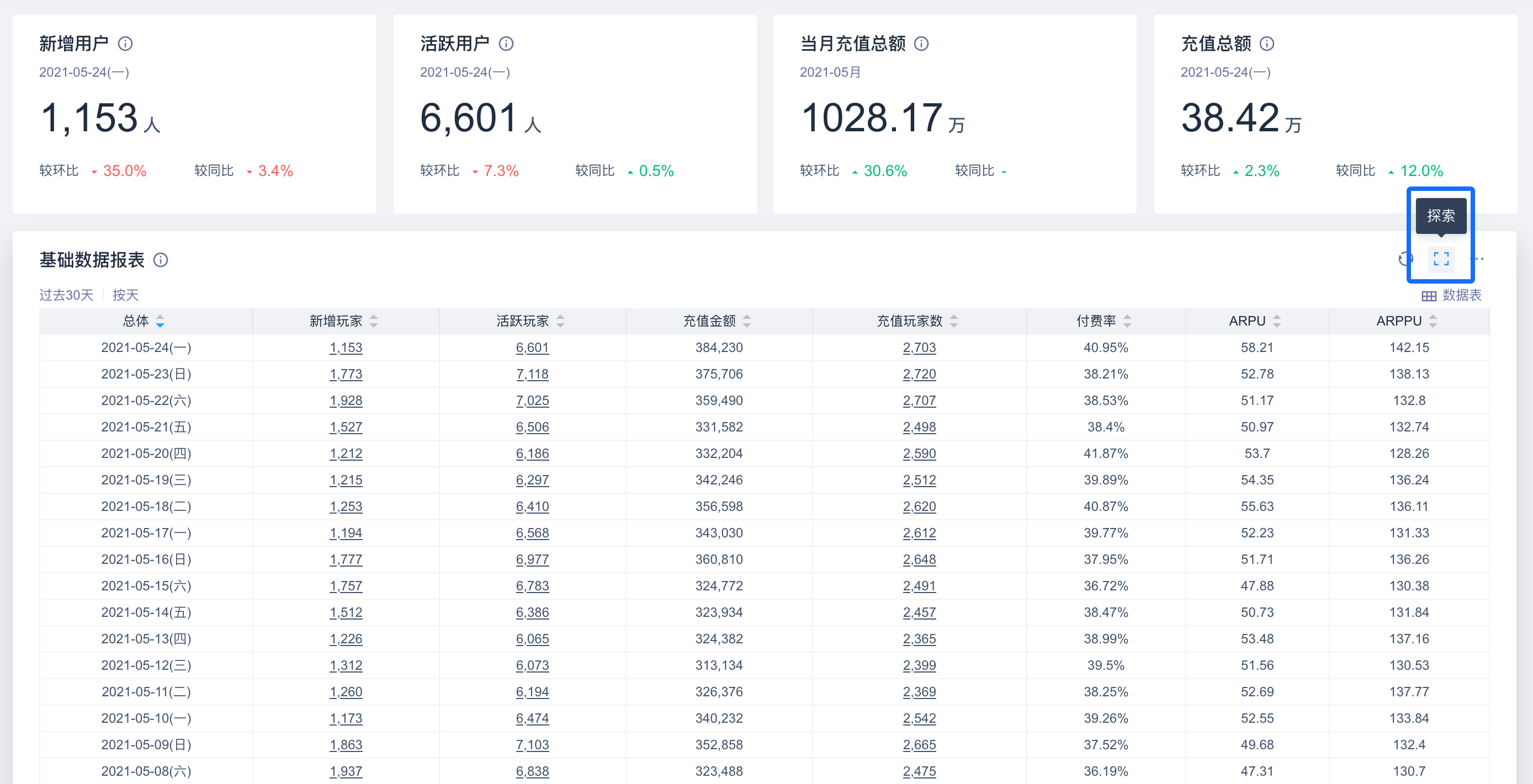Screen dimensions: 1533x784
Task: Sort by the 充值金额 column arrows
Action: (747, 321)
